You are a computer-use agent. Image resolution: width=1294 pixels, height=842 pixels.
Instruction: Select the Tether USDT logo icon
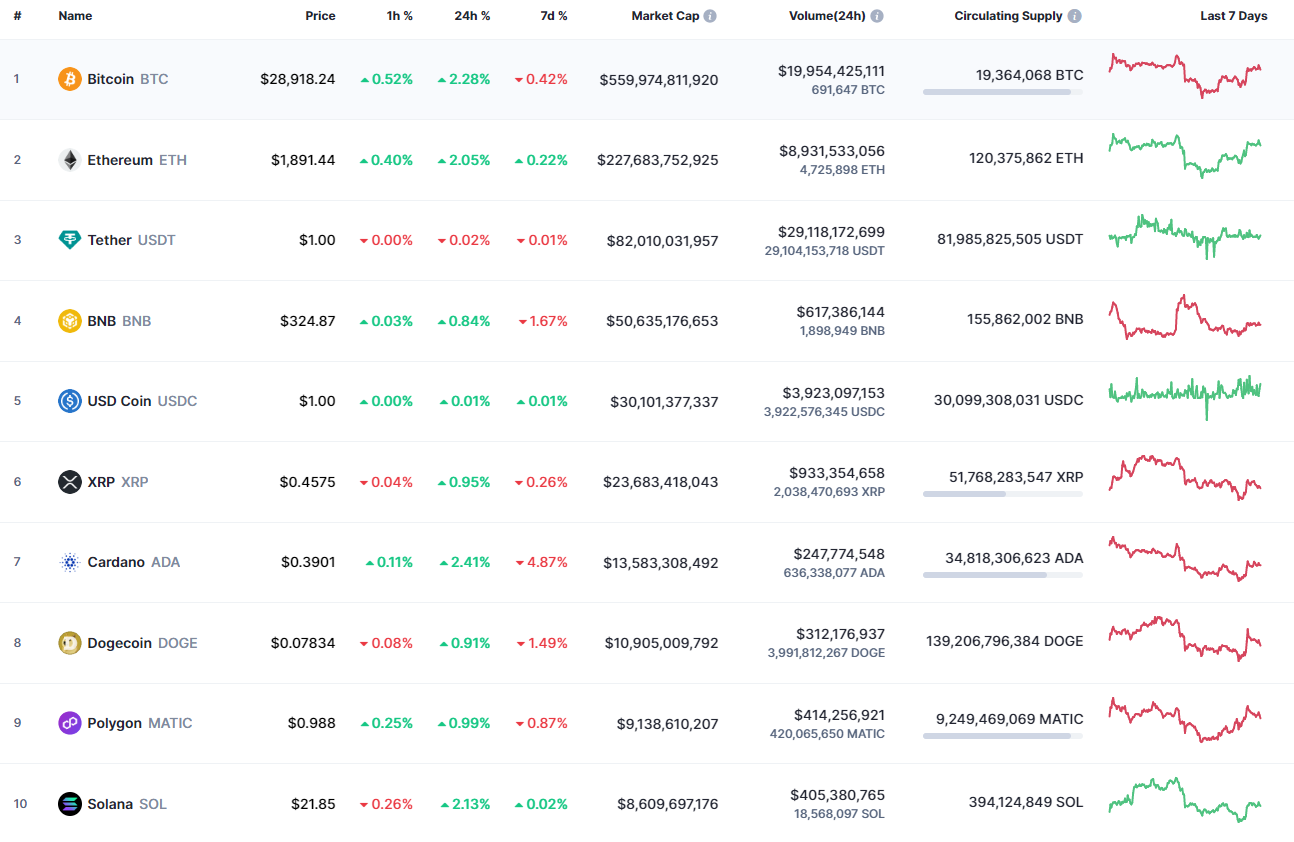68,240
